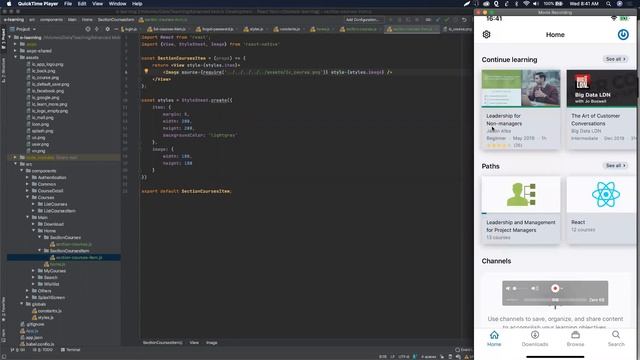Switch to the login.js editor tab

pyautogui.click(x=130, y=29)
